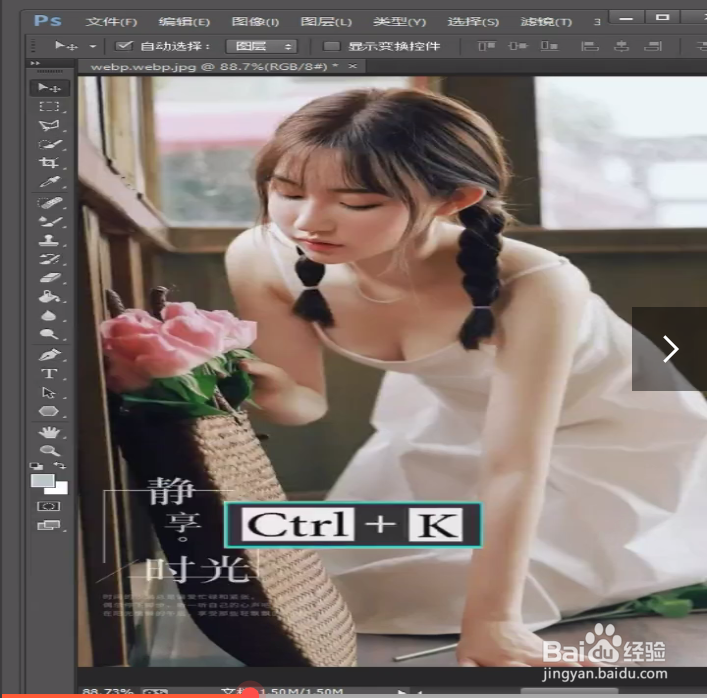Open the 图像(I) menu

[255, 22]
